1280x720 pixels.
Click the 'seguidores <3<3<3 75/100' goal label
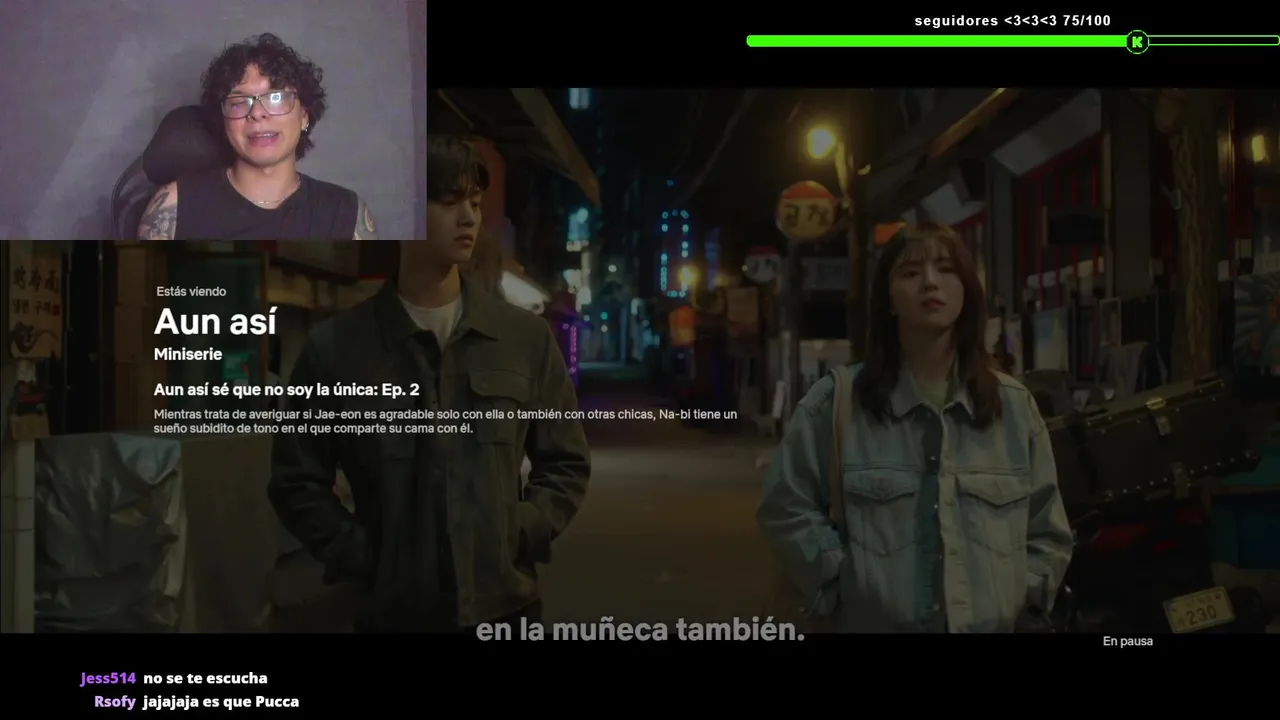tap(1013, 21)
